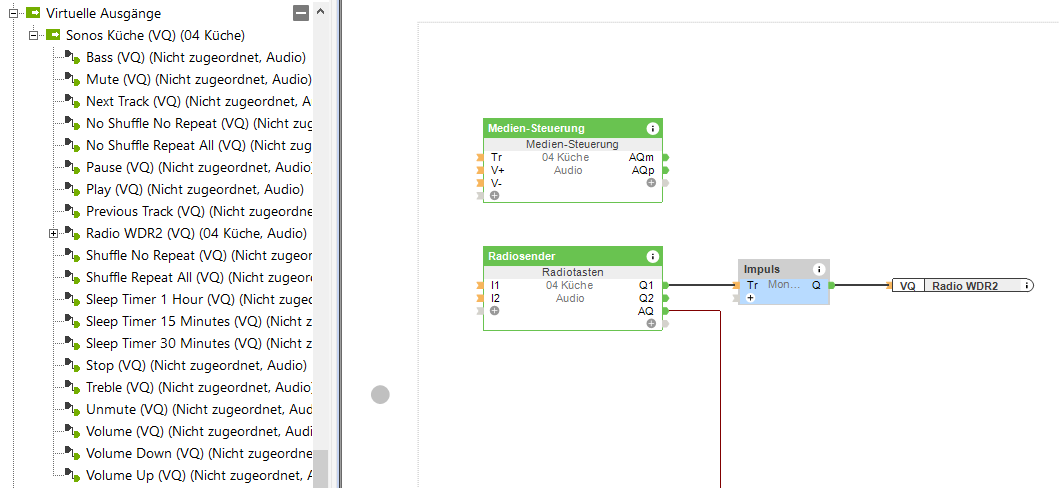Collapse the Sonos Küche tree node
This screenshot has height=488, width=1059.
(33, 35)
